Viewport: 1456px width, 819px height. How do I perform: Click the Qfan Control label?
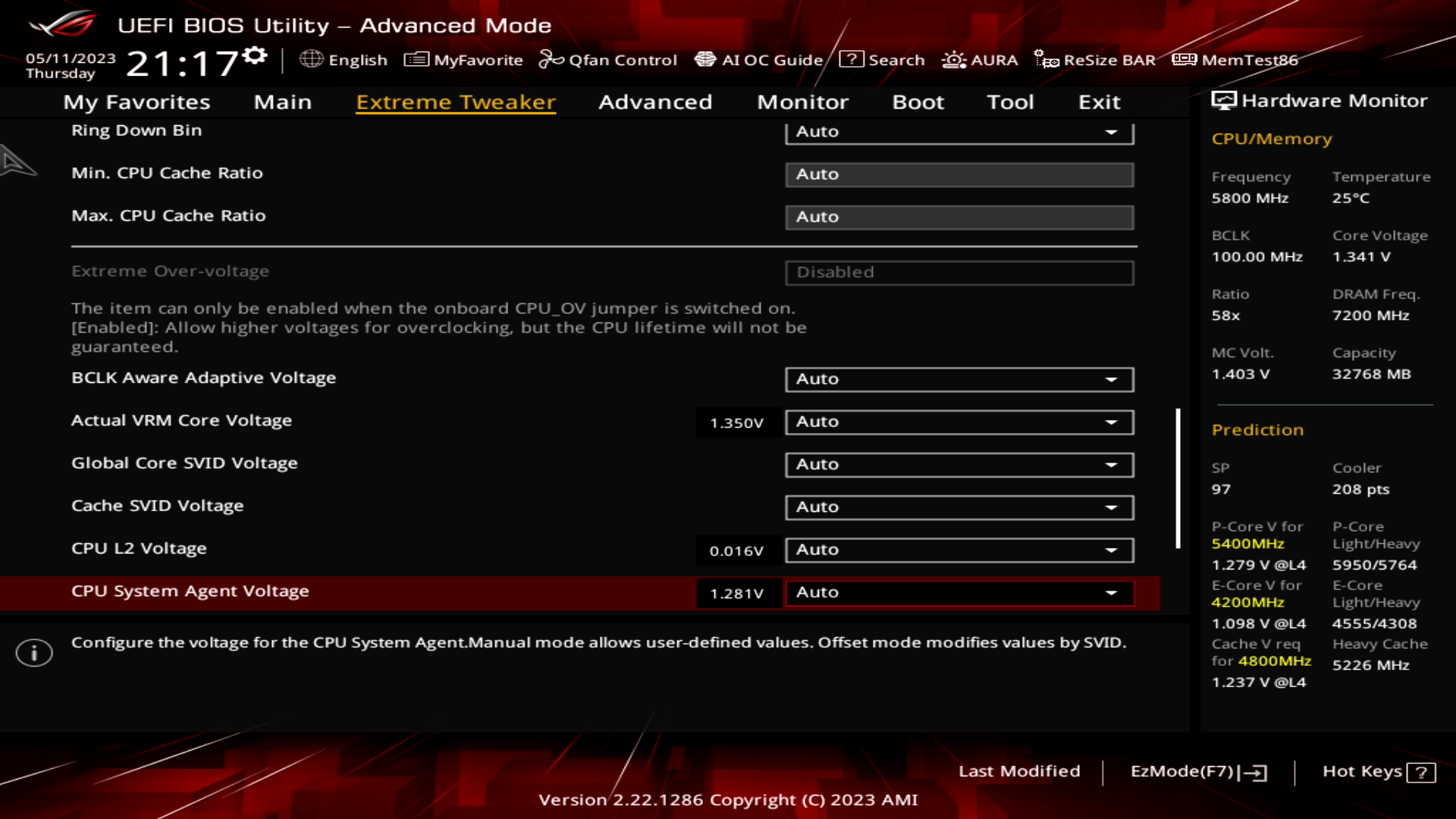623,60
